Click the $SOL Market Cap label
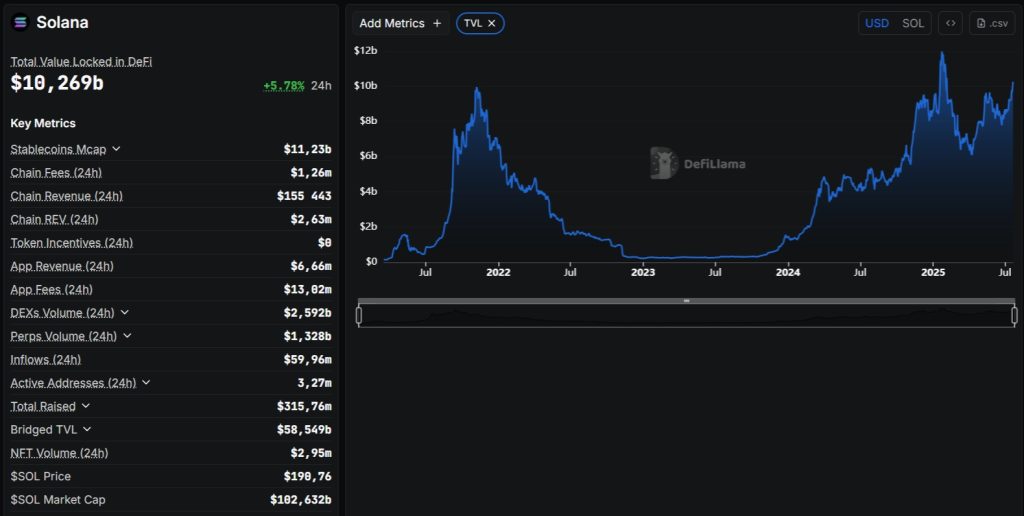 57,500
